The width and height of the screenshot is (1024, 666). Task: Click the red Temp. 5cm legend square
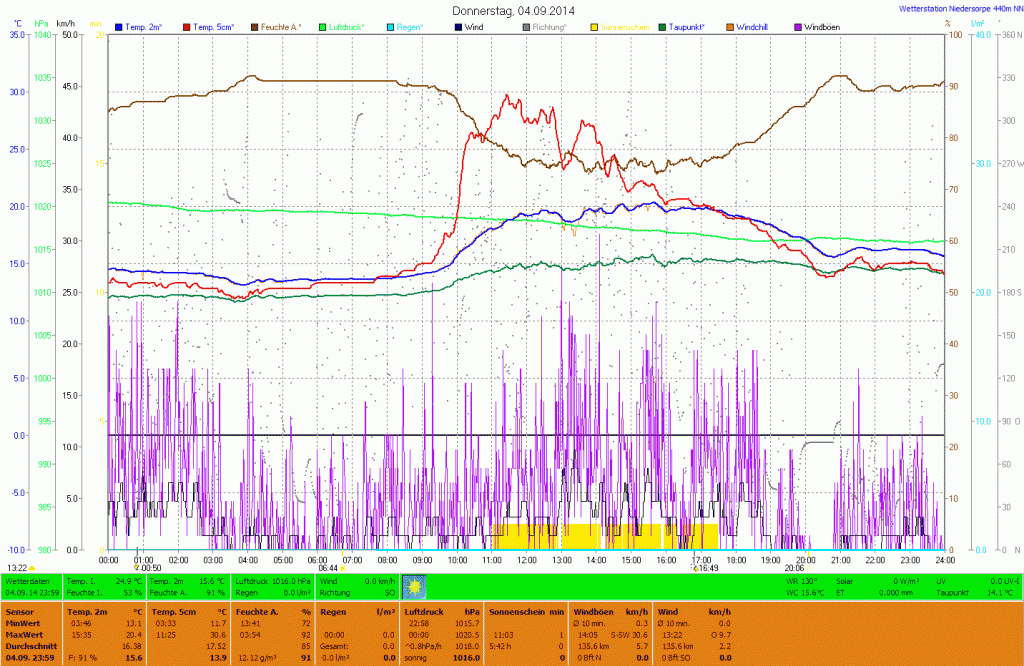pyautogui.click(x=187, y=26)
